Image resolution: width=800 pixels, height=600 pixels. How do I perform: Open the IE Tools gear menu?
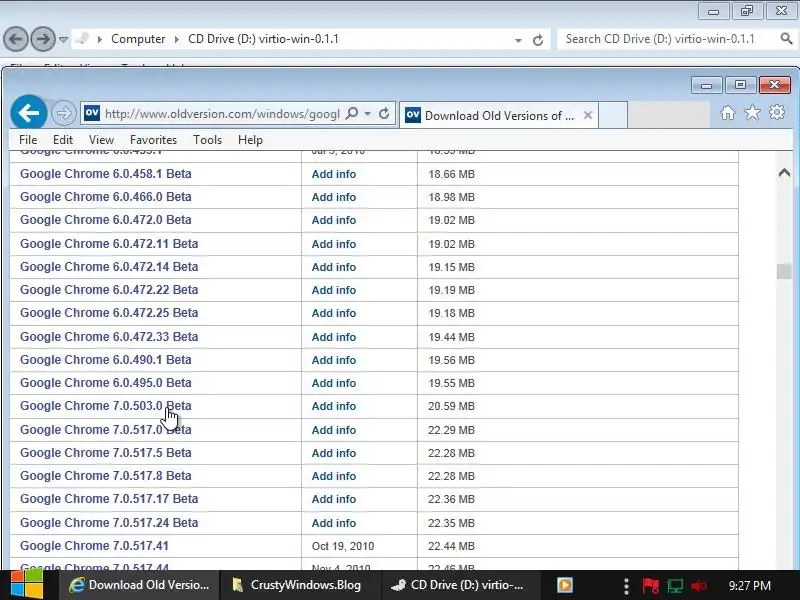pos(777,112)
